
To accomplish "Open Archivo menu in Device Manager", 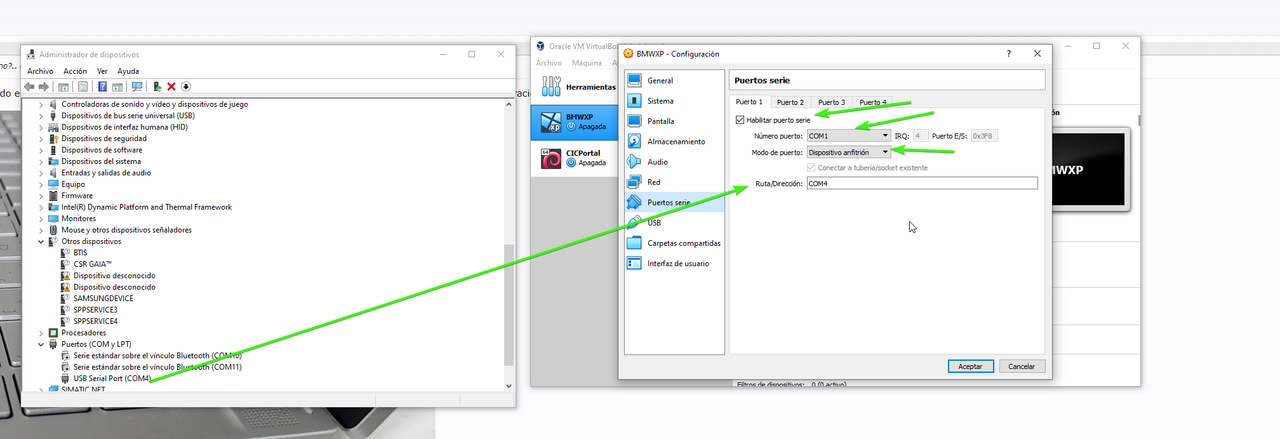I will (x=40, y=71).
